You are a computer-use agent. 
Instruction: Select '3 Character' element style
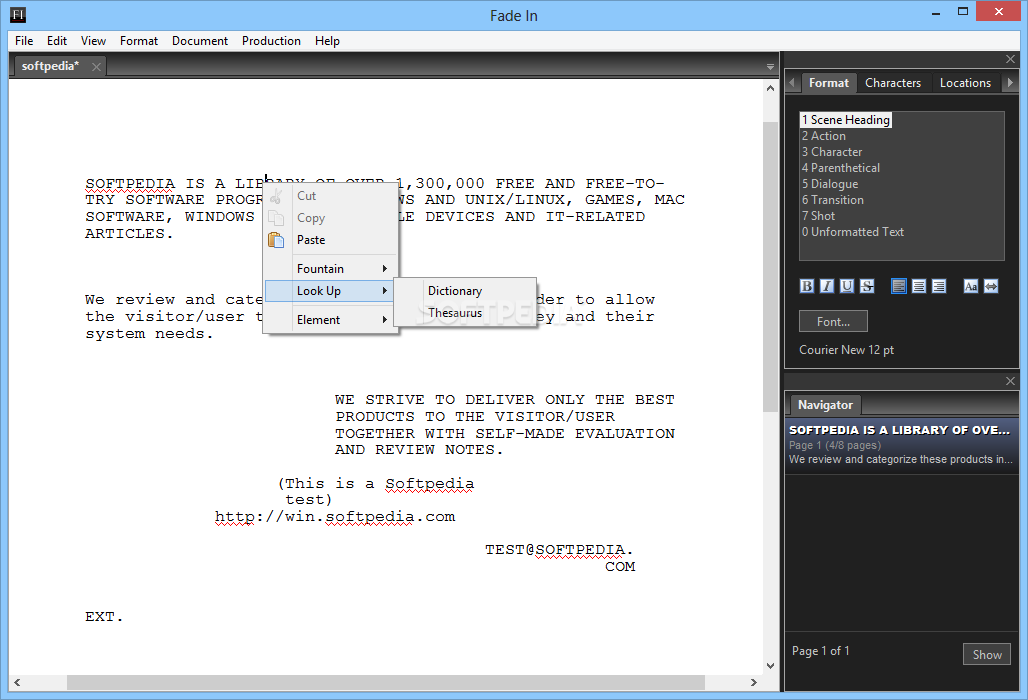tap(833, 152)
